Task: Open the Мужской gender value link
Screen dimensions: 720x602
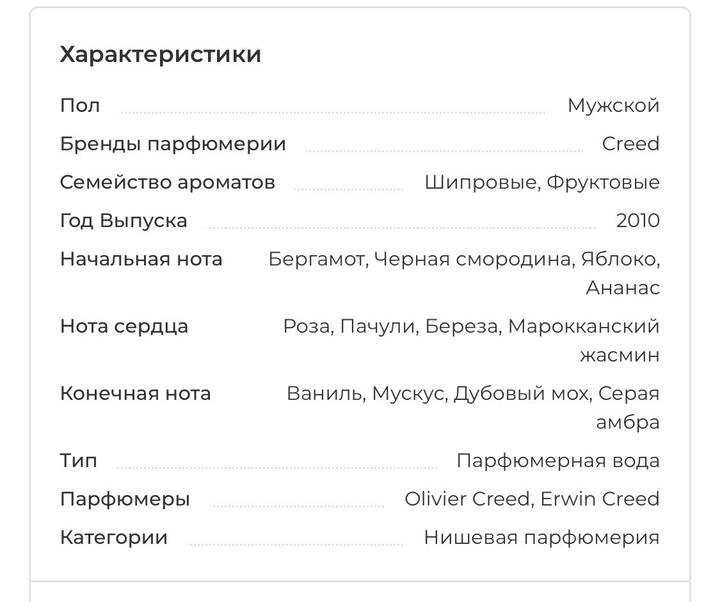Action: coord(613,106)
